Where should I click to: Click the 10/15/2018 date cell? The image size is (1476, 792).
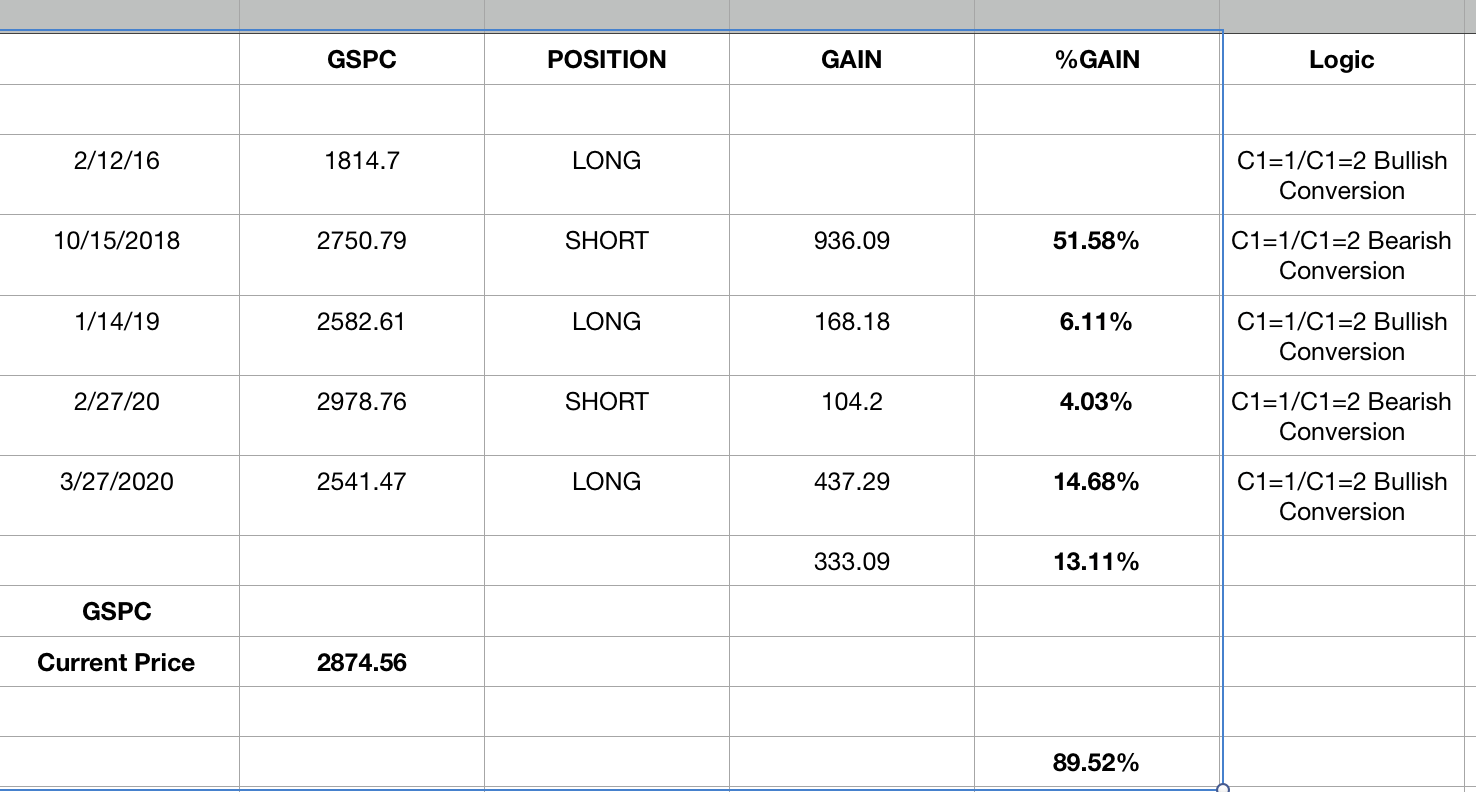pyautogui.click(x=116, y=241)
